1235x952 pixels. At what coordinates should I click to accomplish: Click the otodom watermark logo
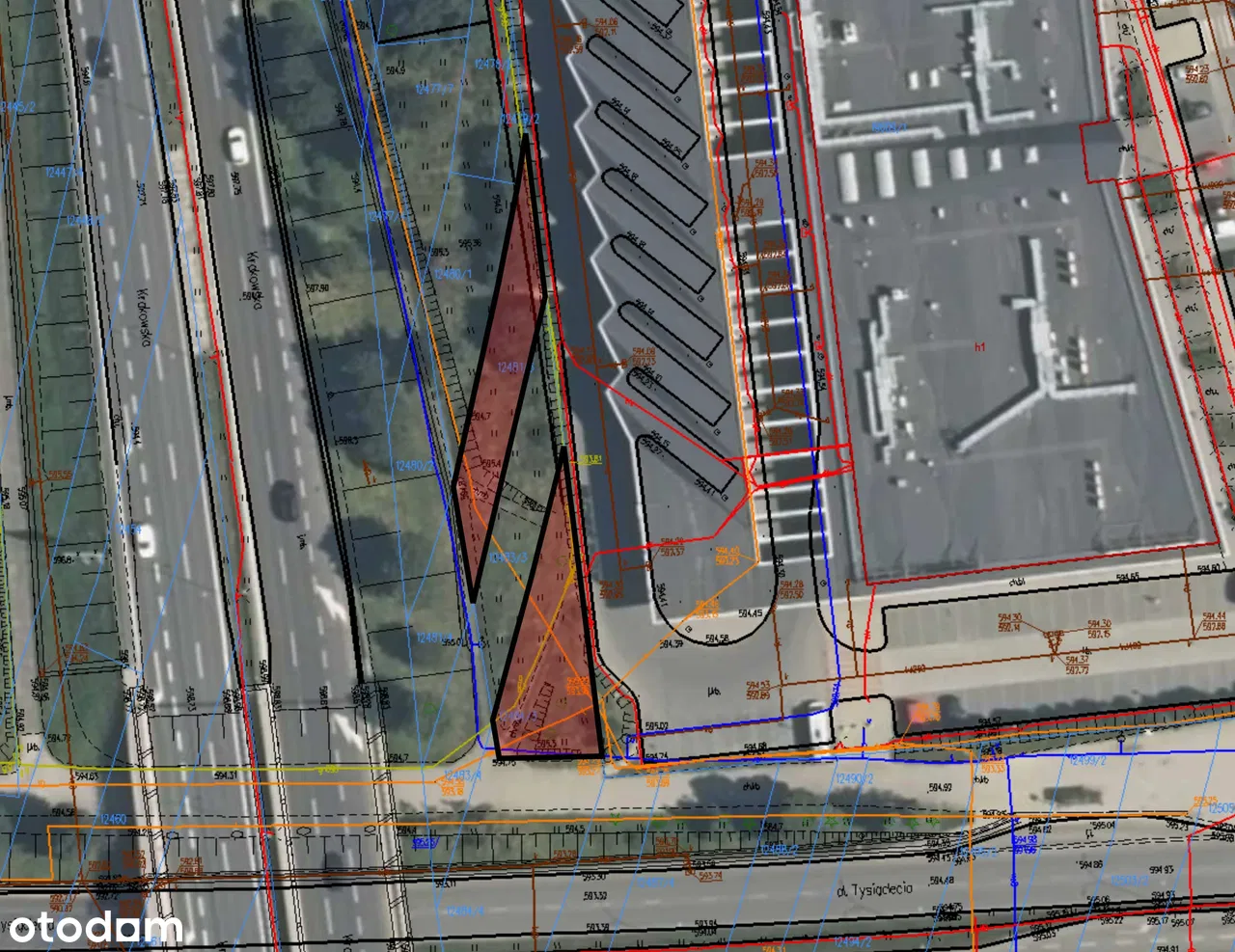[x=96, y=928]
